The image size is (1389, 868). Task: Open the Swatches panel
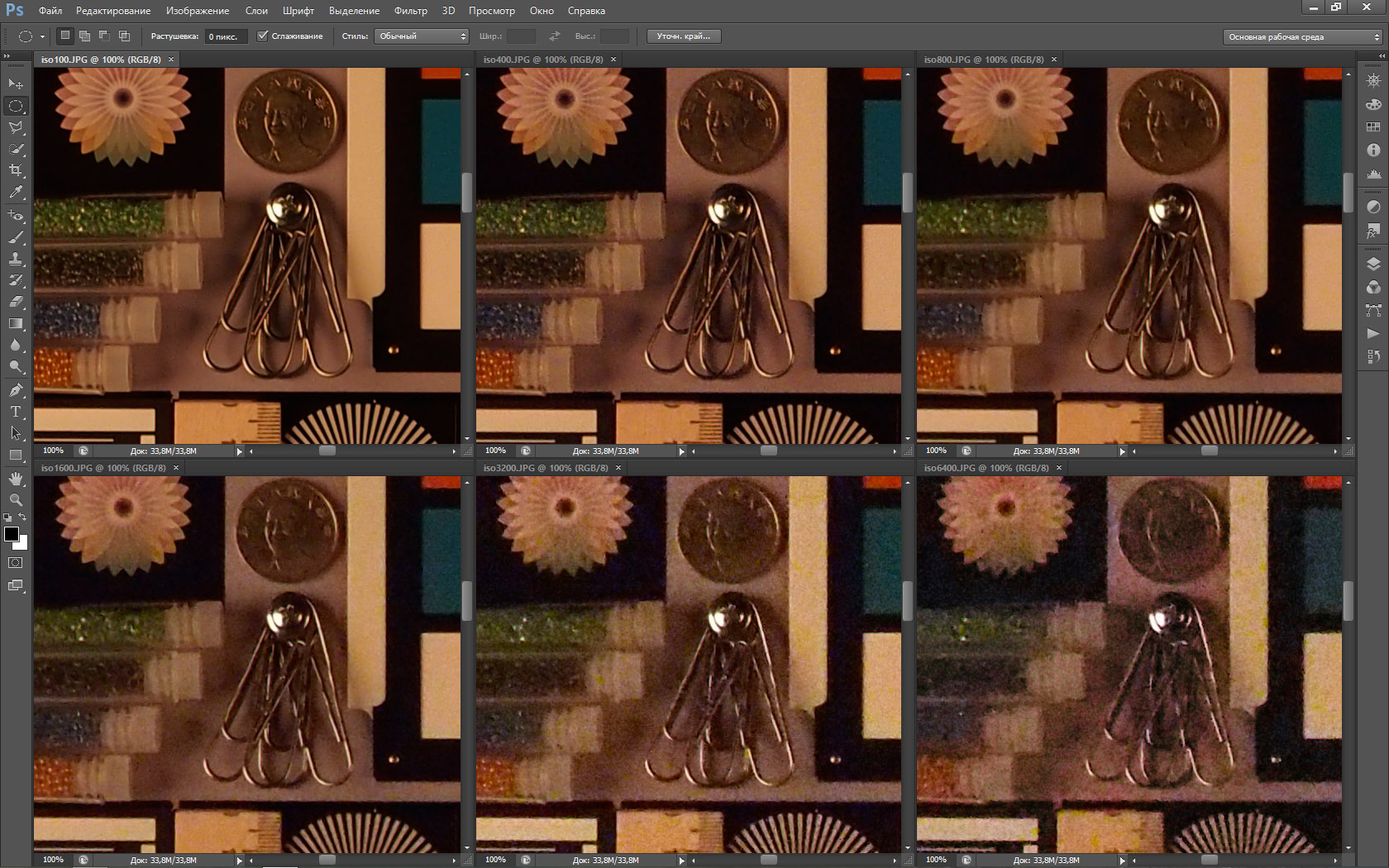click(1373, 127)
